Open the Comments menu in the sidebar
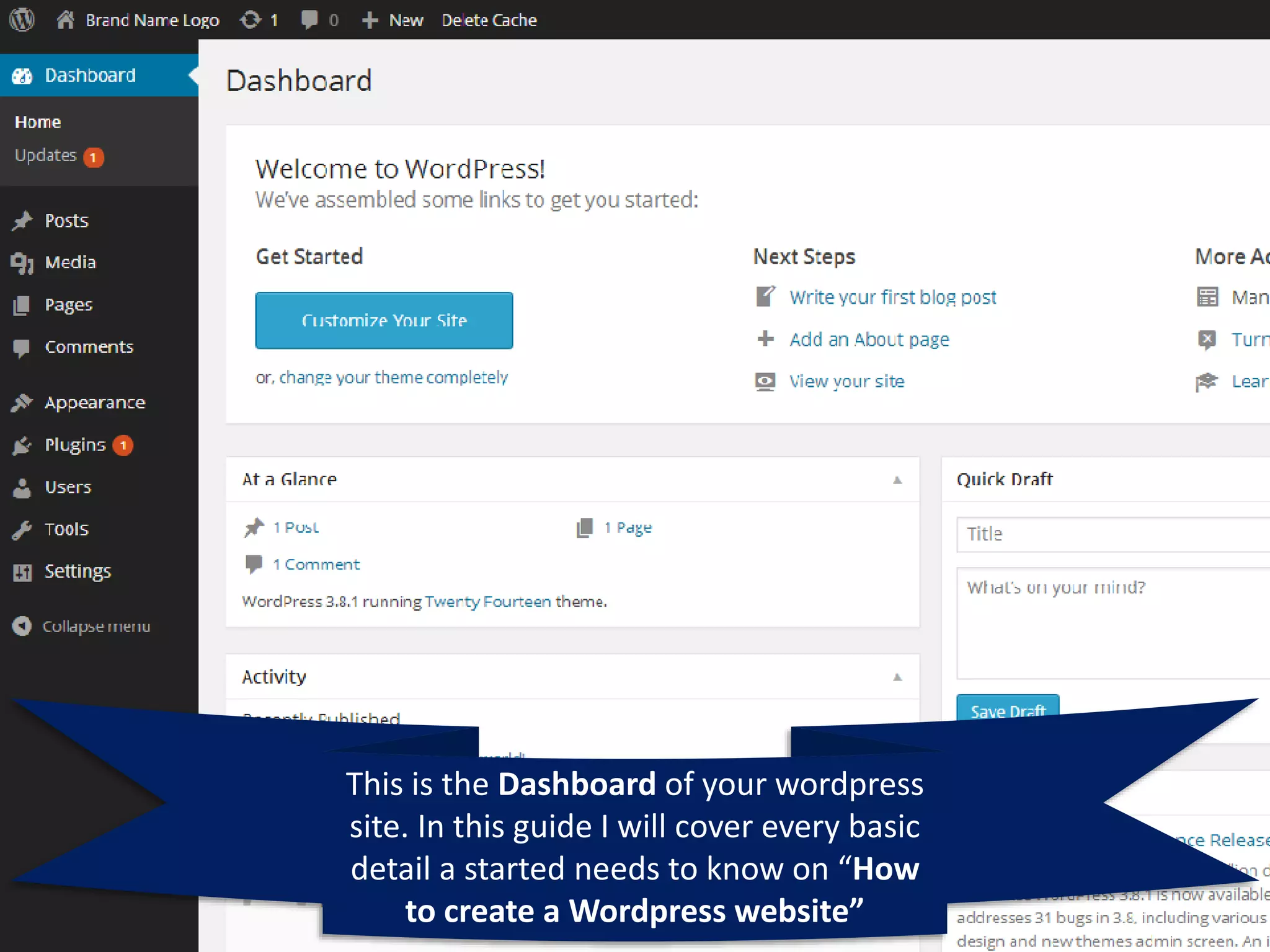1270x952 pixels. (89, 347)
